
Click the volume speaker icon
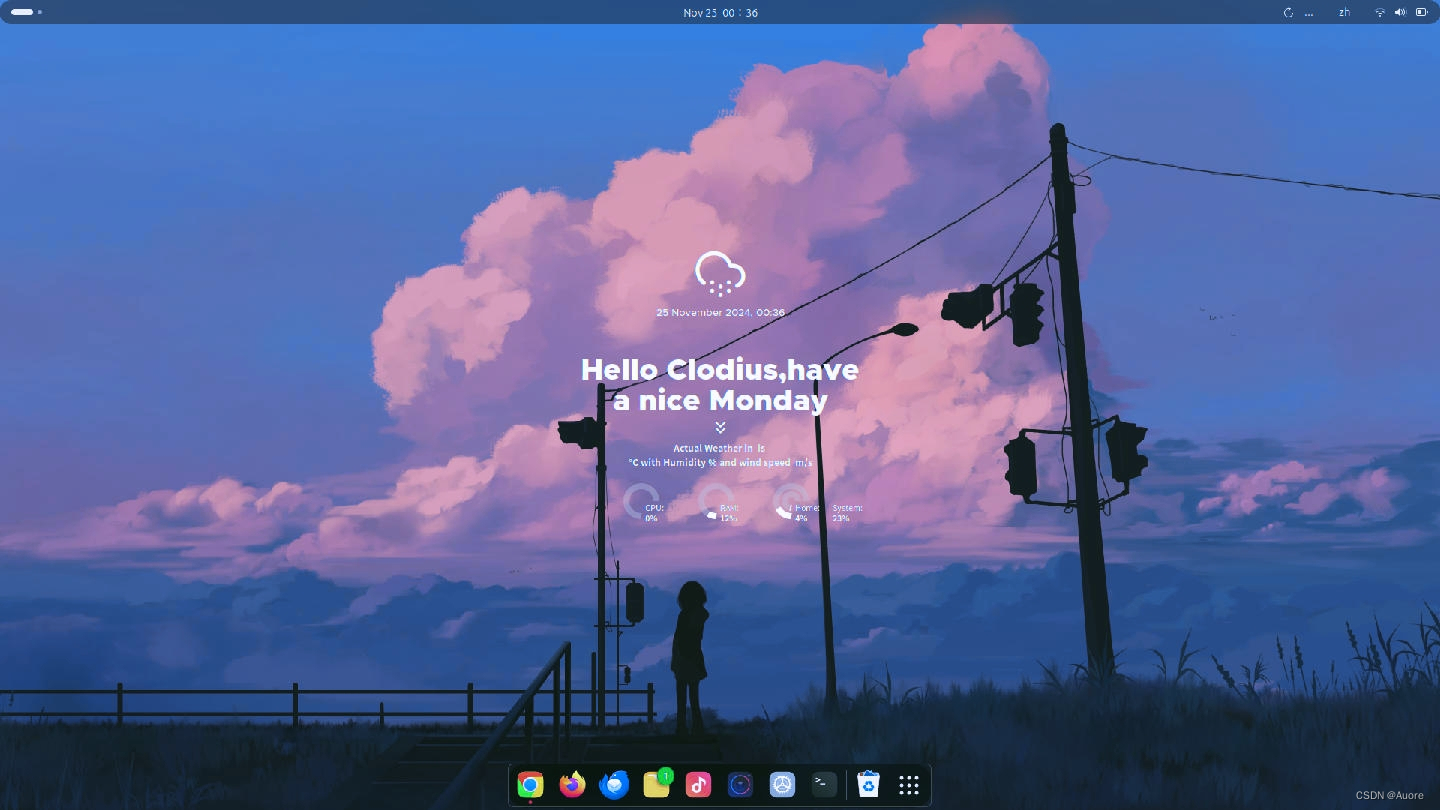1400,12
